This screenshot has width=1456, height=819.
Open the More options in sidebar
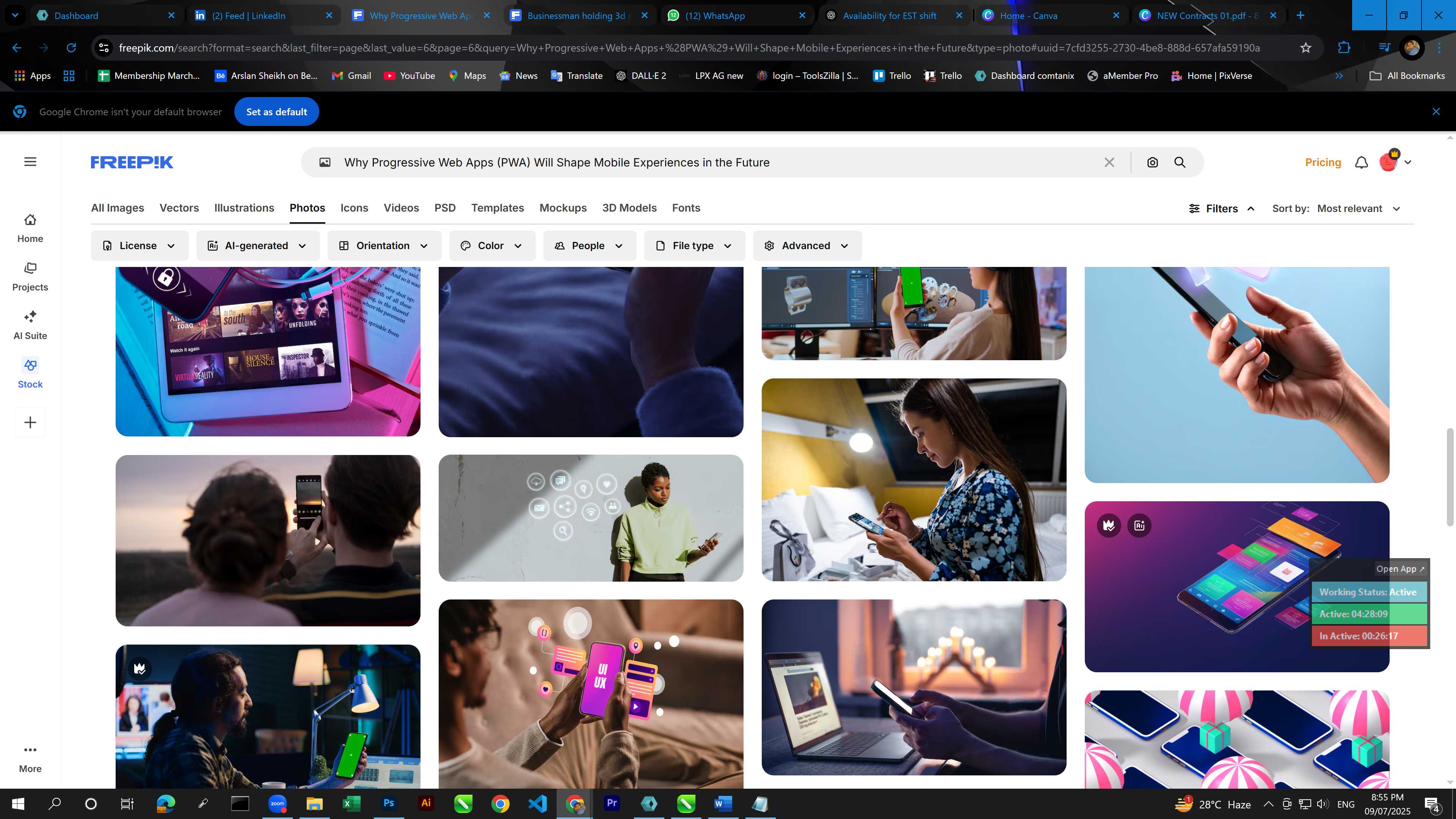[x=30, y=758]
